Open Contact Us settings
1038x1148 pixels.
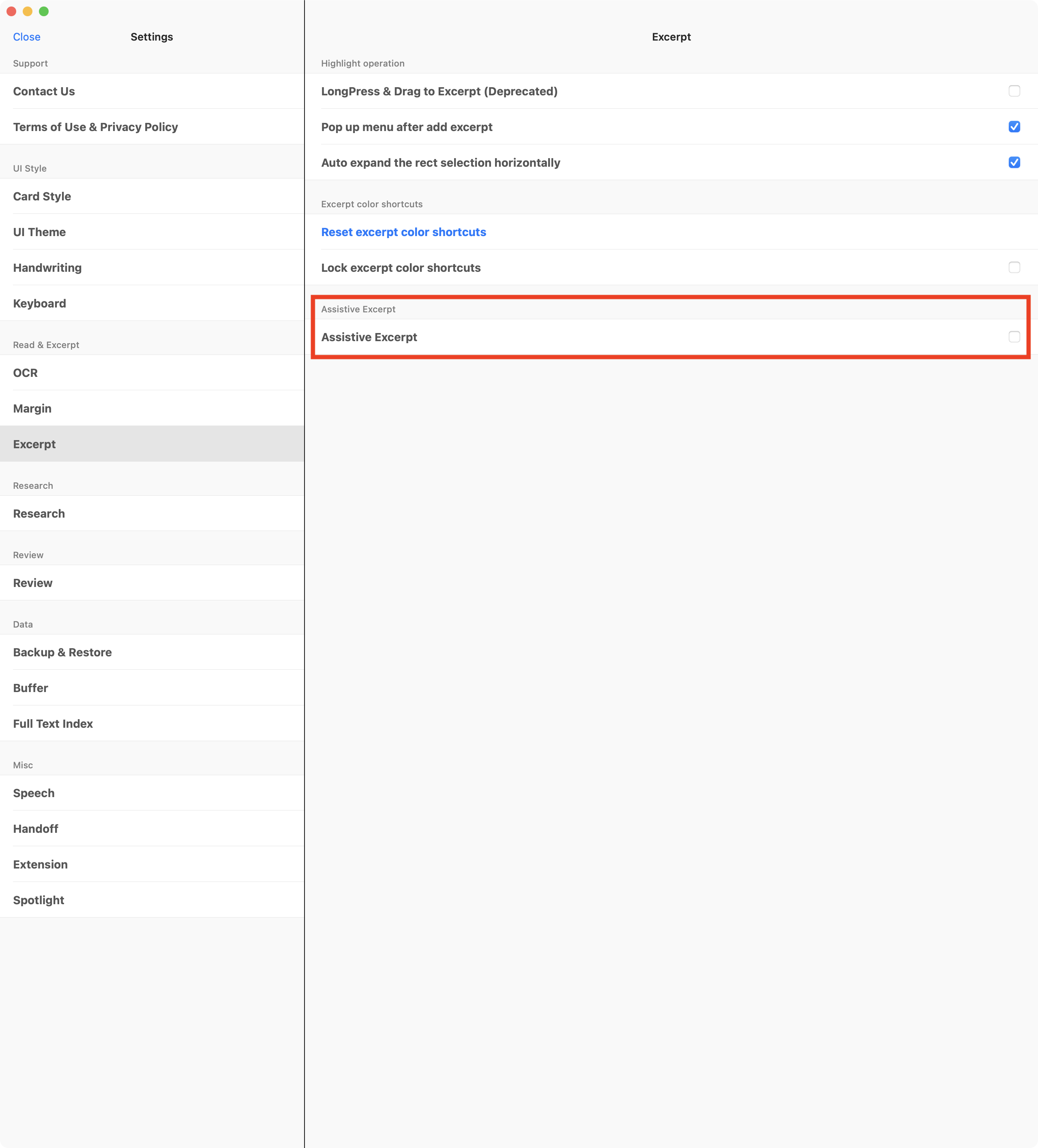point(44,91)
